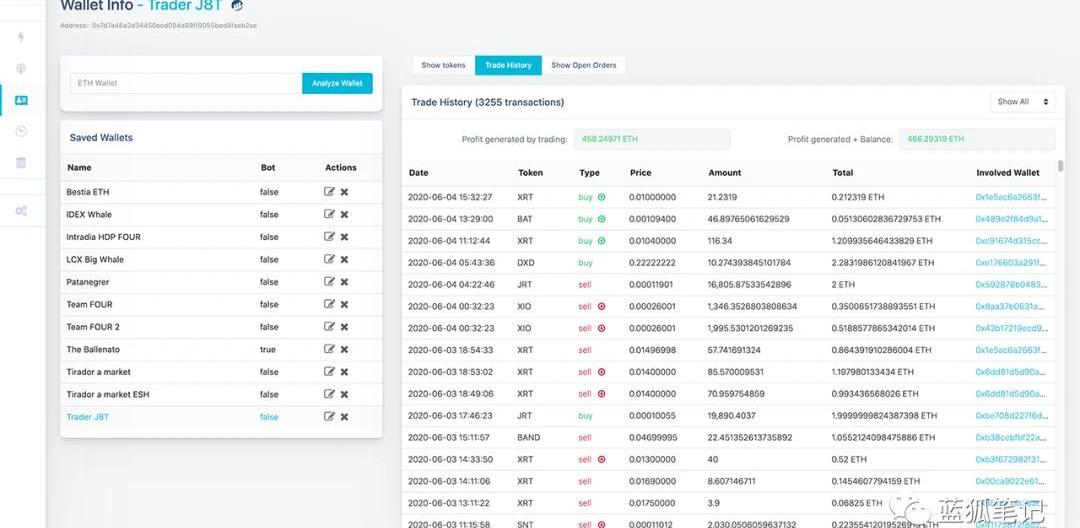The height and width of the screenshot is (528, 1080).
Task: Open the lightbulb sidebar icon
Action: click(21, 69)
